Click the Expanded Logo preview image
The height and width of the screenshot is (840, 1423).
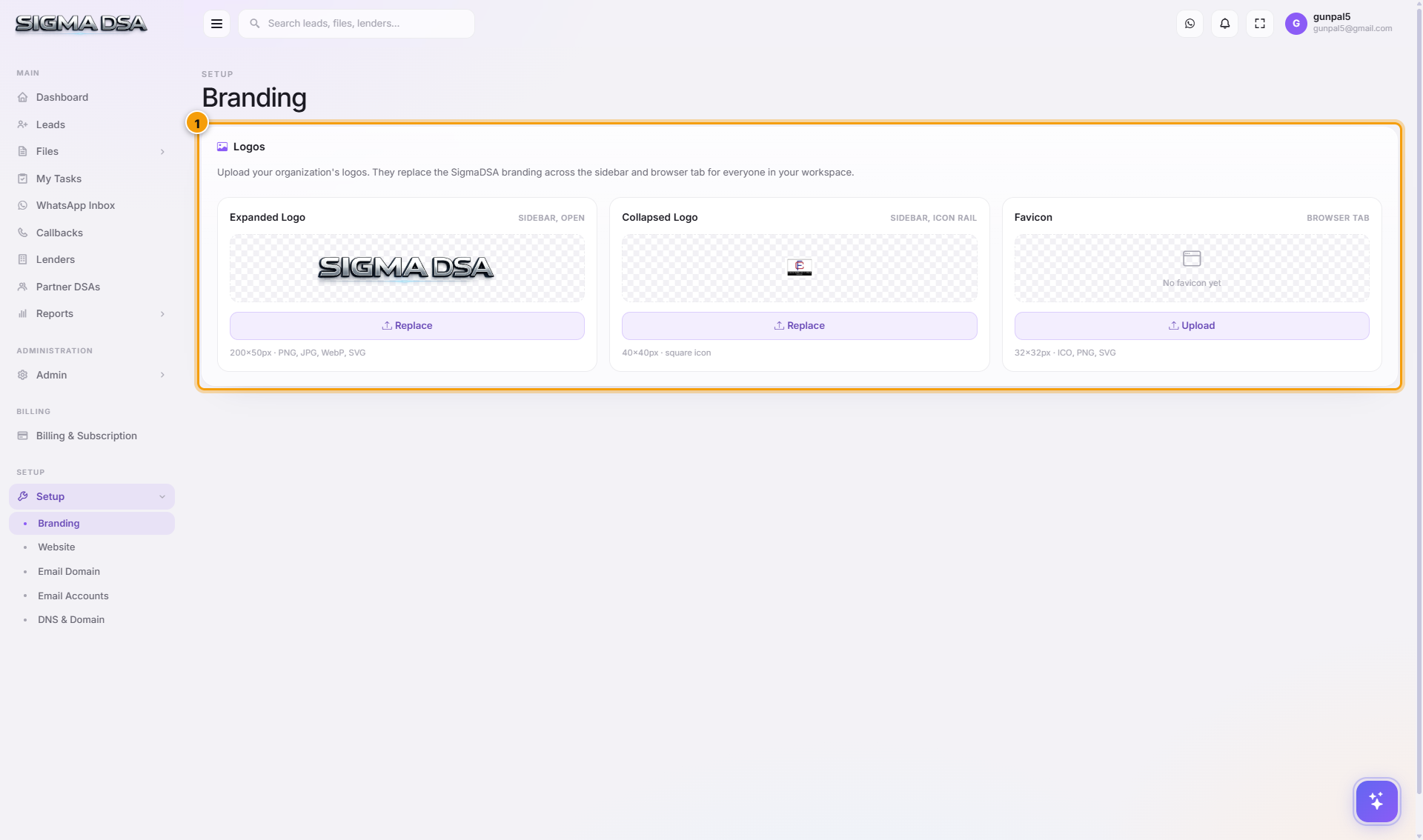point(405,267)
